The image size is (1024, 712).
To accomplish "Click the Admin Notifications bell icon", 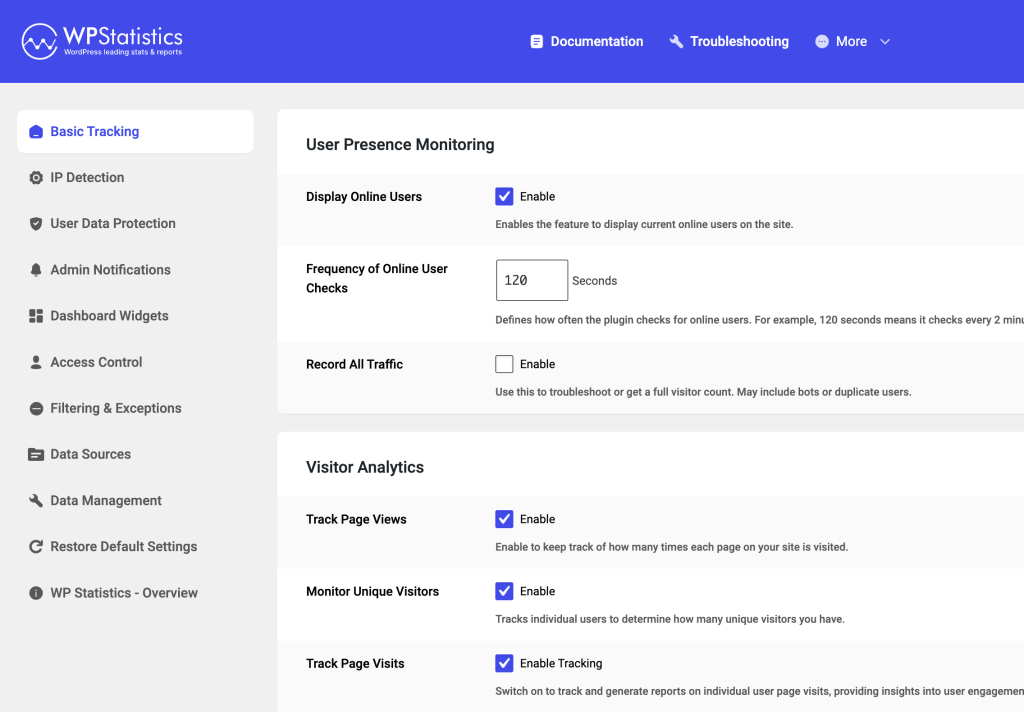I will click(35, 269).
